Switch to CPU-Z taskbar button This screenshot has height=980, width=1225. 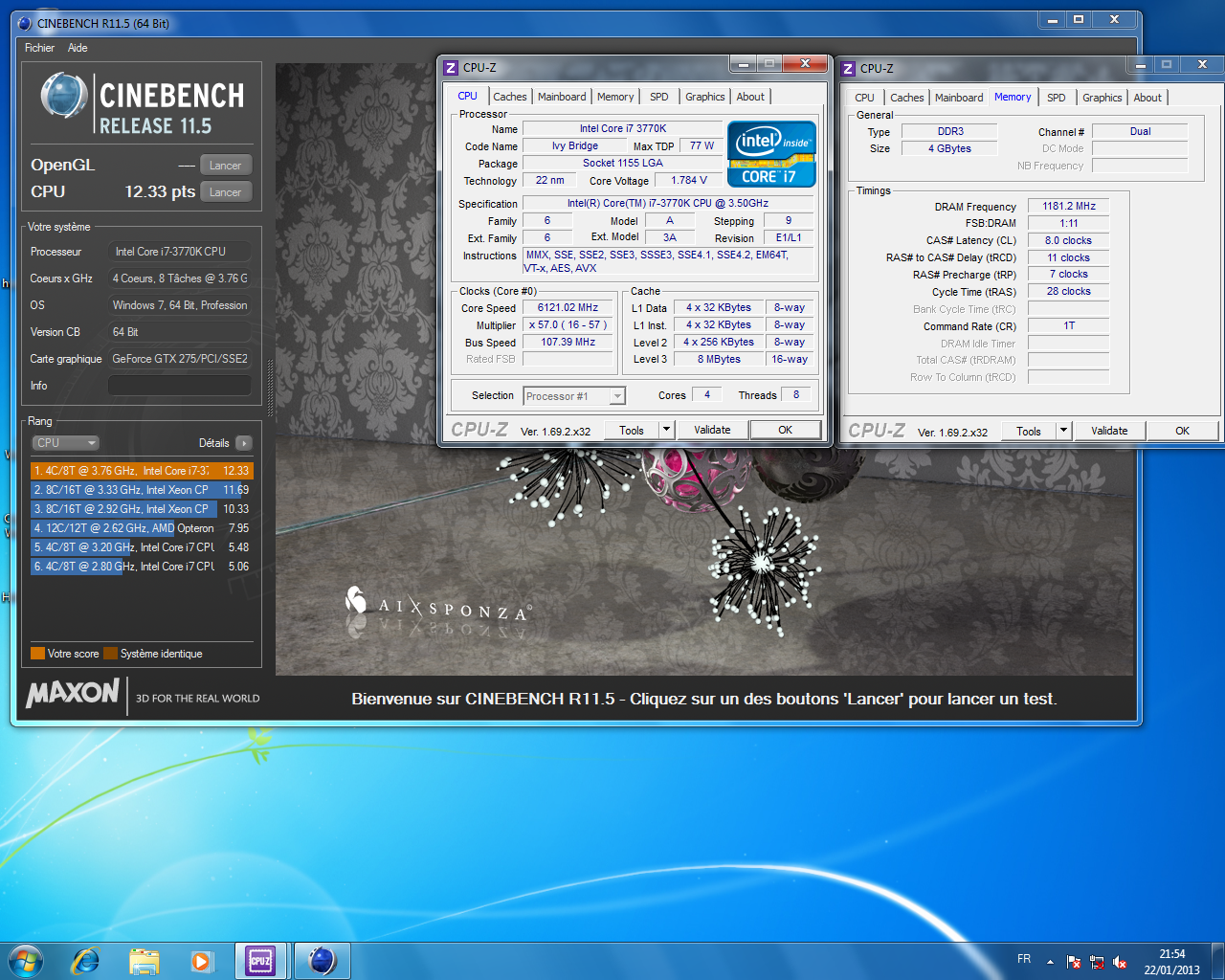click(260, 961)
